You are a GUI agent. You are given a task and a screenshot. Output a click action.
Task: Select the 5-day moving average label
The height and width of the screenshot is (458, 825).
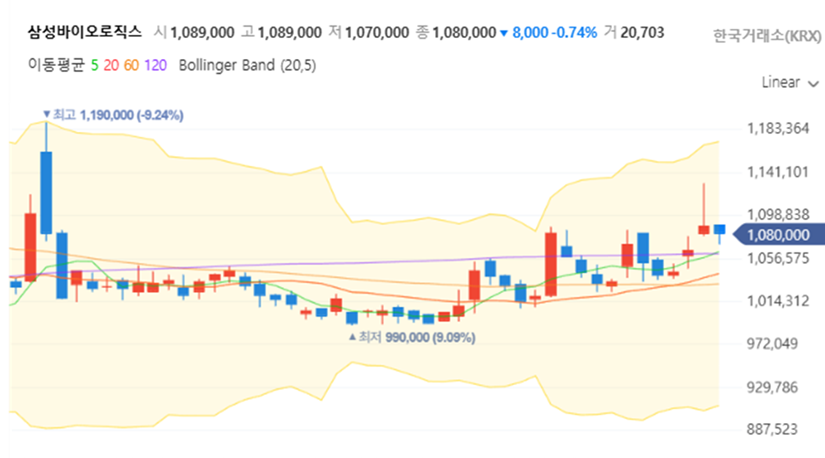point(95,65)
